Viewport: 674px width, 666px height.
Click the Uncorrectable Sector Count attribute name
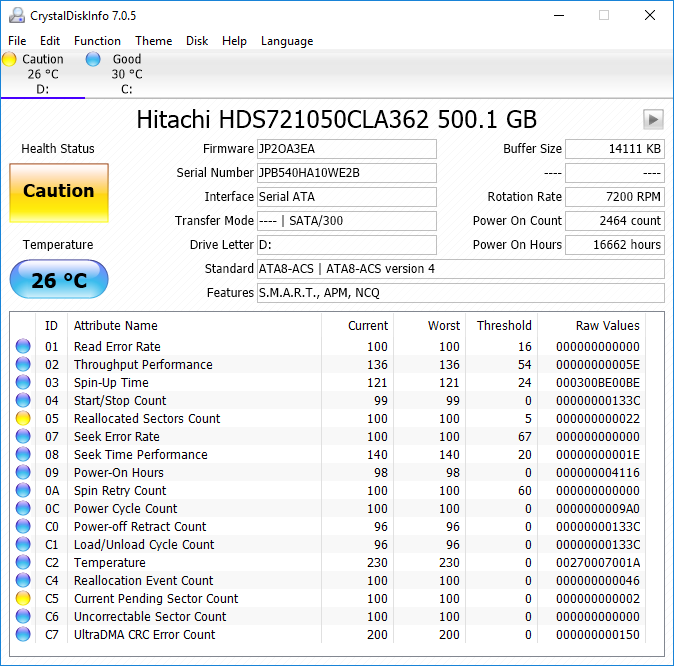pyautogui.click(x=150, y=617)
